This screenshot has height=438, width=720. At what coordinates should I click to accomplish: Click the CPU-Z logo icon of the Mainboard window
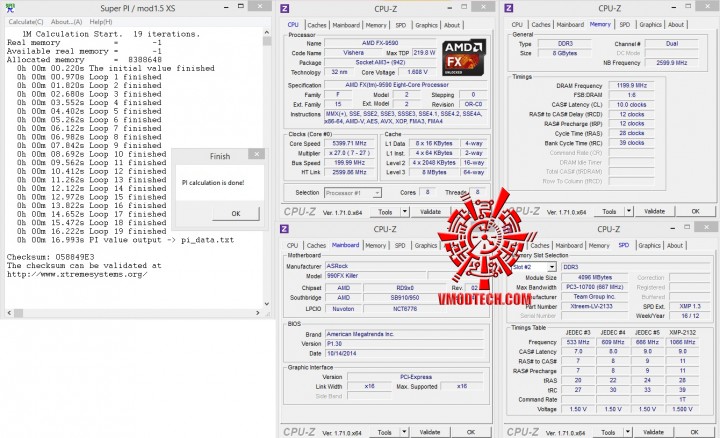[284, 229]
